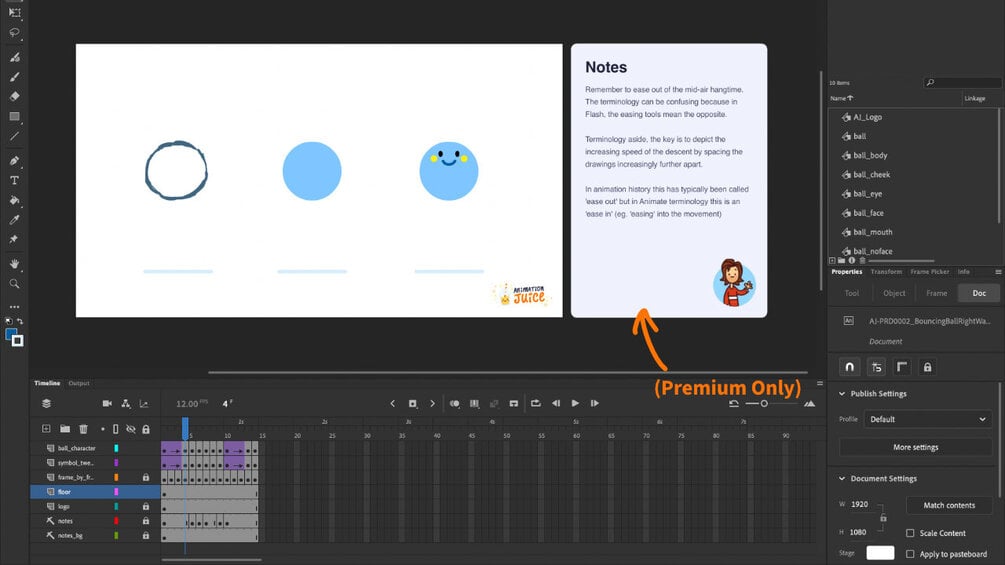Click the add camera icon in Timeline
The height and width of the screenshot is (565, 1005).
pos(107,403)
